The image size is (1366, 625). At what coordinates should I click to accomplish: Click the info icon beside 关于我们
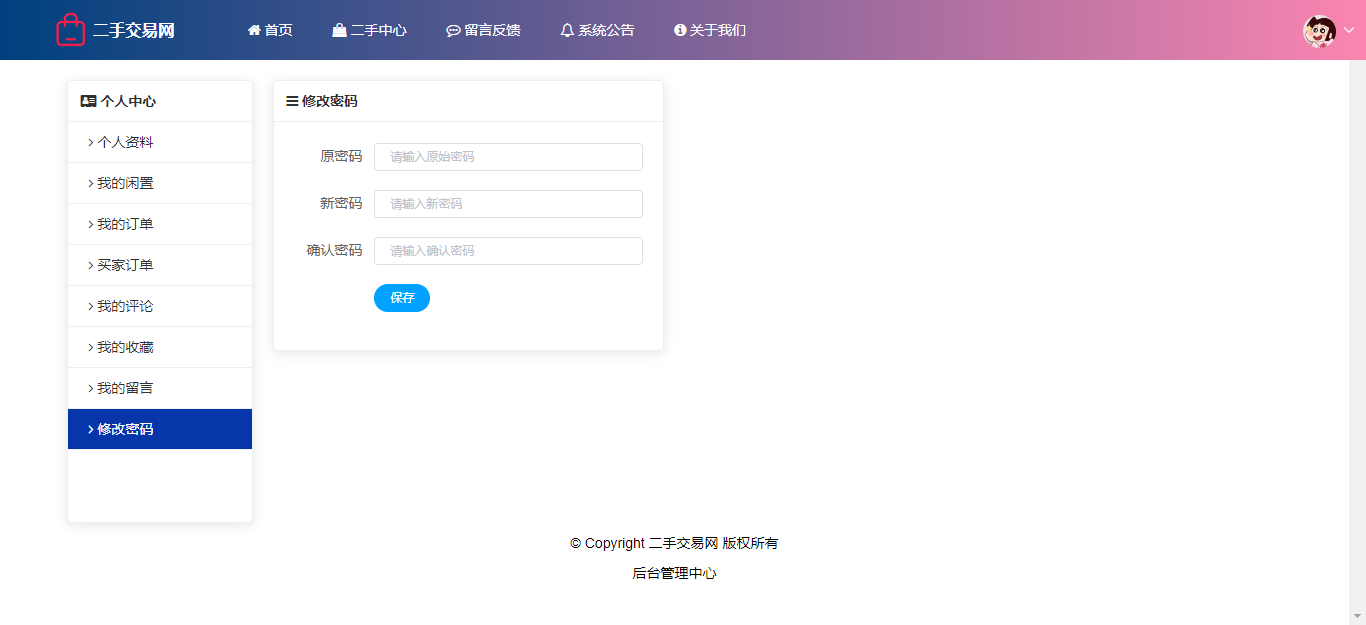click(680, 30)
